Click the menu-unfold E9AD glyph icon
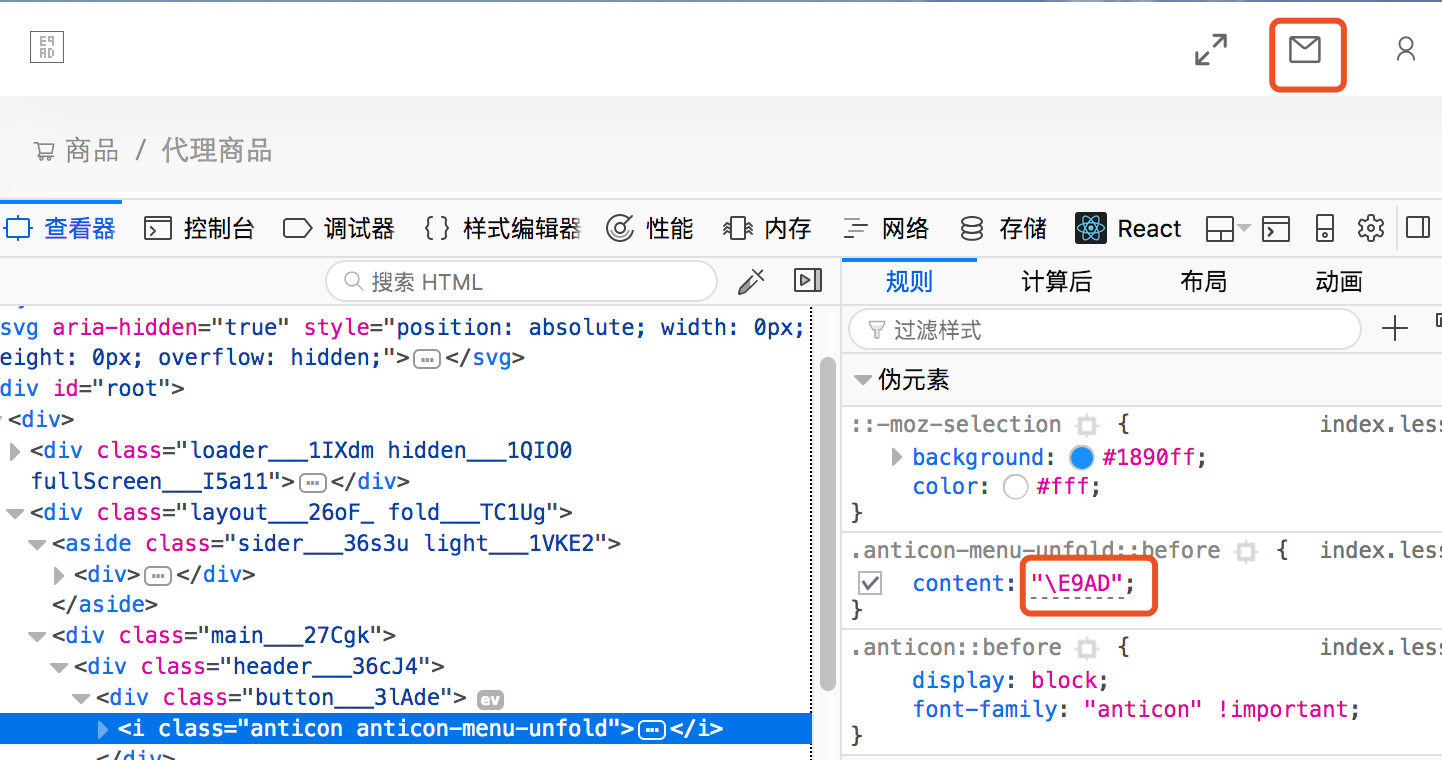The height and width of the screenshot is (760, 1442). pos(47,47)
